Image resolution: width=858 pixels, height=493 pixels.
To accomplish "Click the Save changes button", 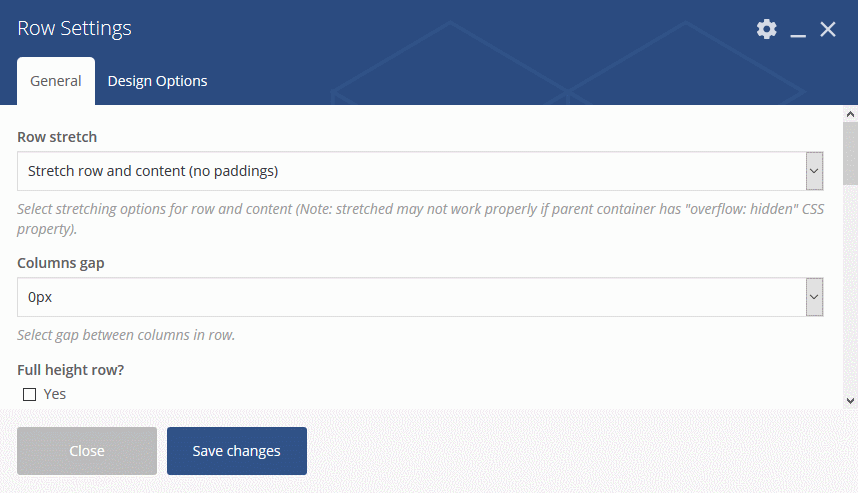I will 237,451.
